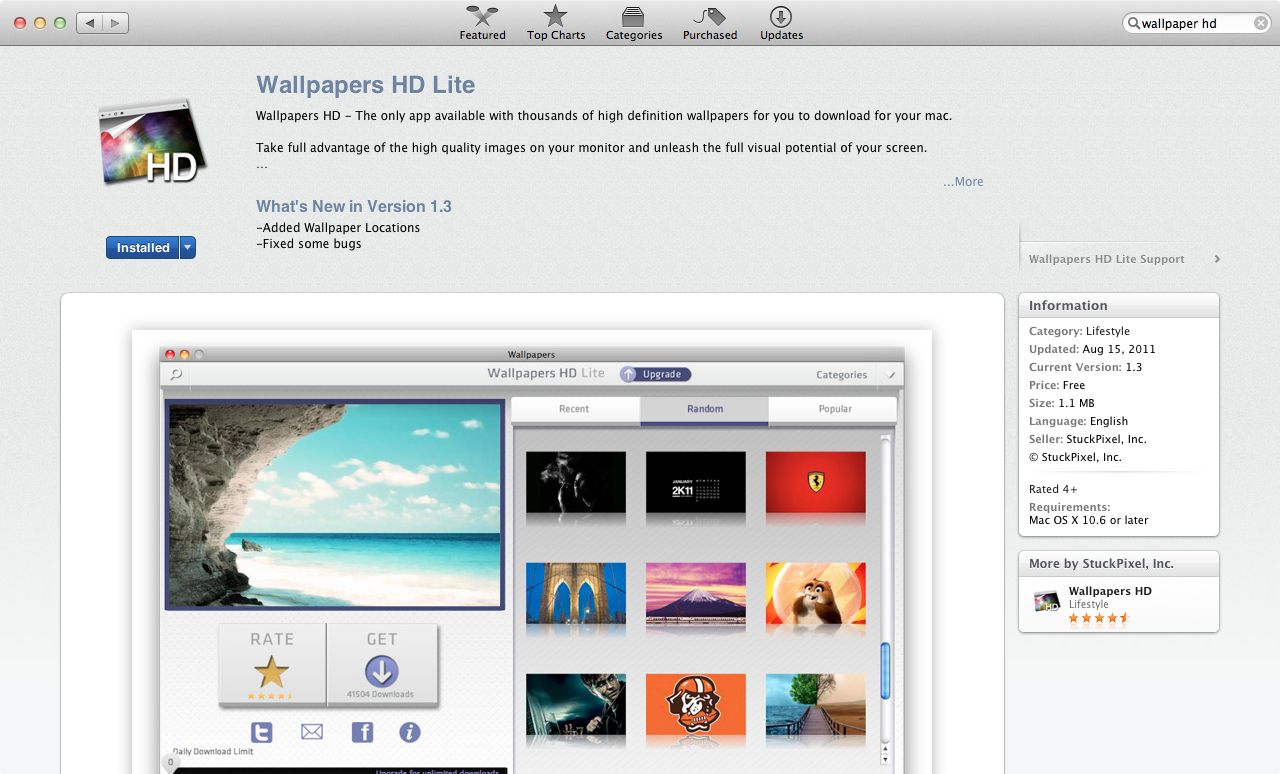Click the email envelope icon
Screen dimensions: 1280x774
point(312,732)
